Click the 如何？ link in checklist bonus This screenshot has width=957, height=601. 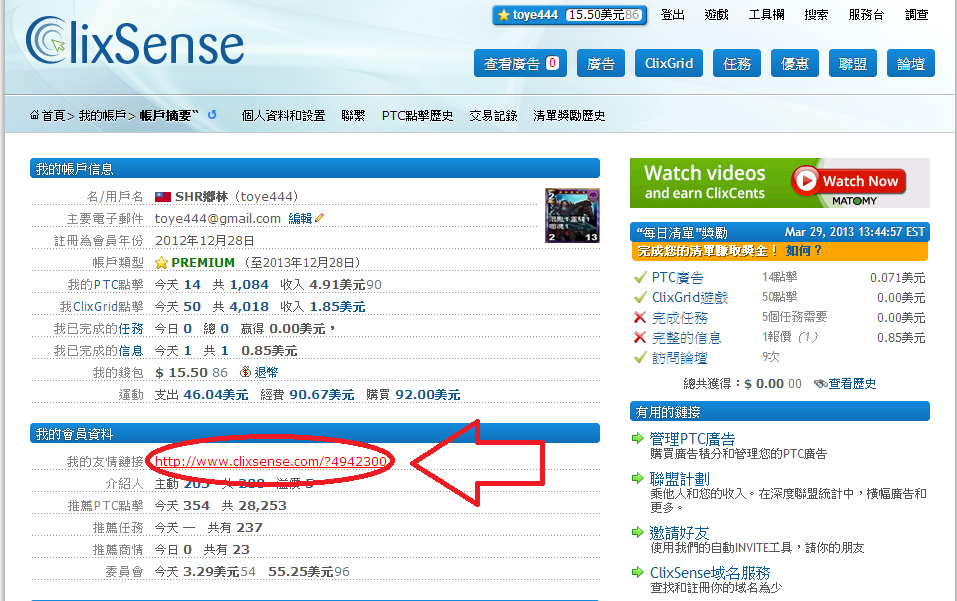[804, 251]
